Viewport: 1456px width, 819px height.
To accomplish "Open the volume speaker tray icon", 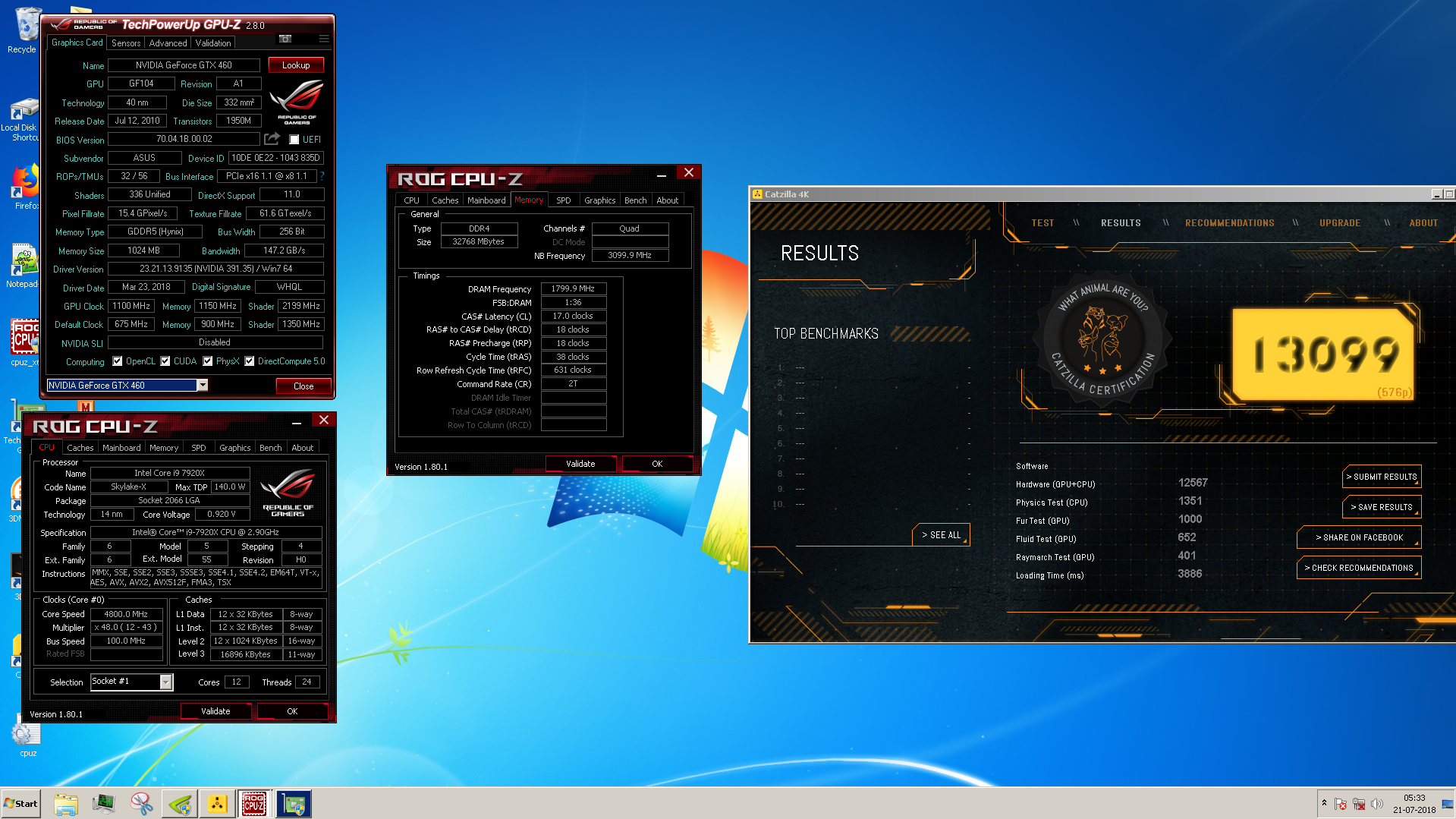I will pos(1377,804).
